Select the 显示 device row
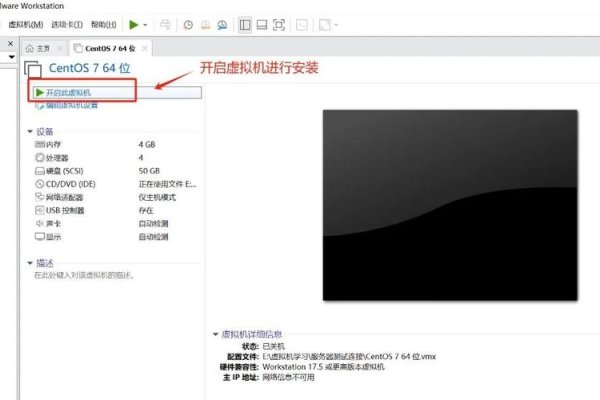 pos(115,237)
